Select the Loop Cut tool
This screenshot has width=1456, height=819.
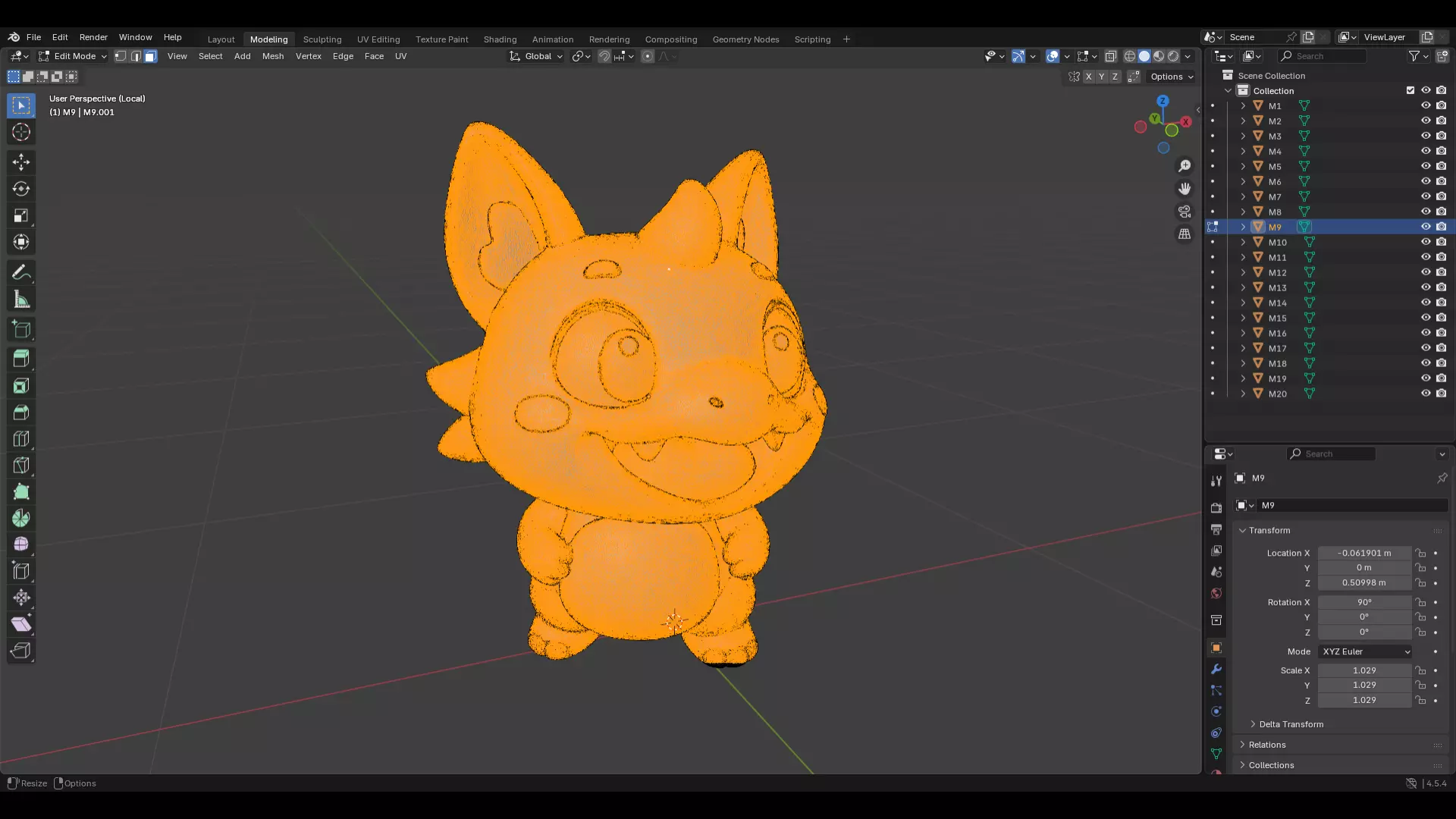coord(21,439)
